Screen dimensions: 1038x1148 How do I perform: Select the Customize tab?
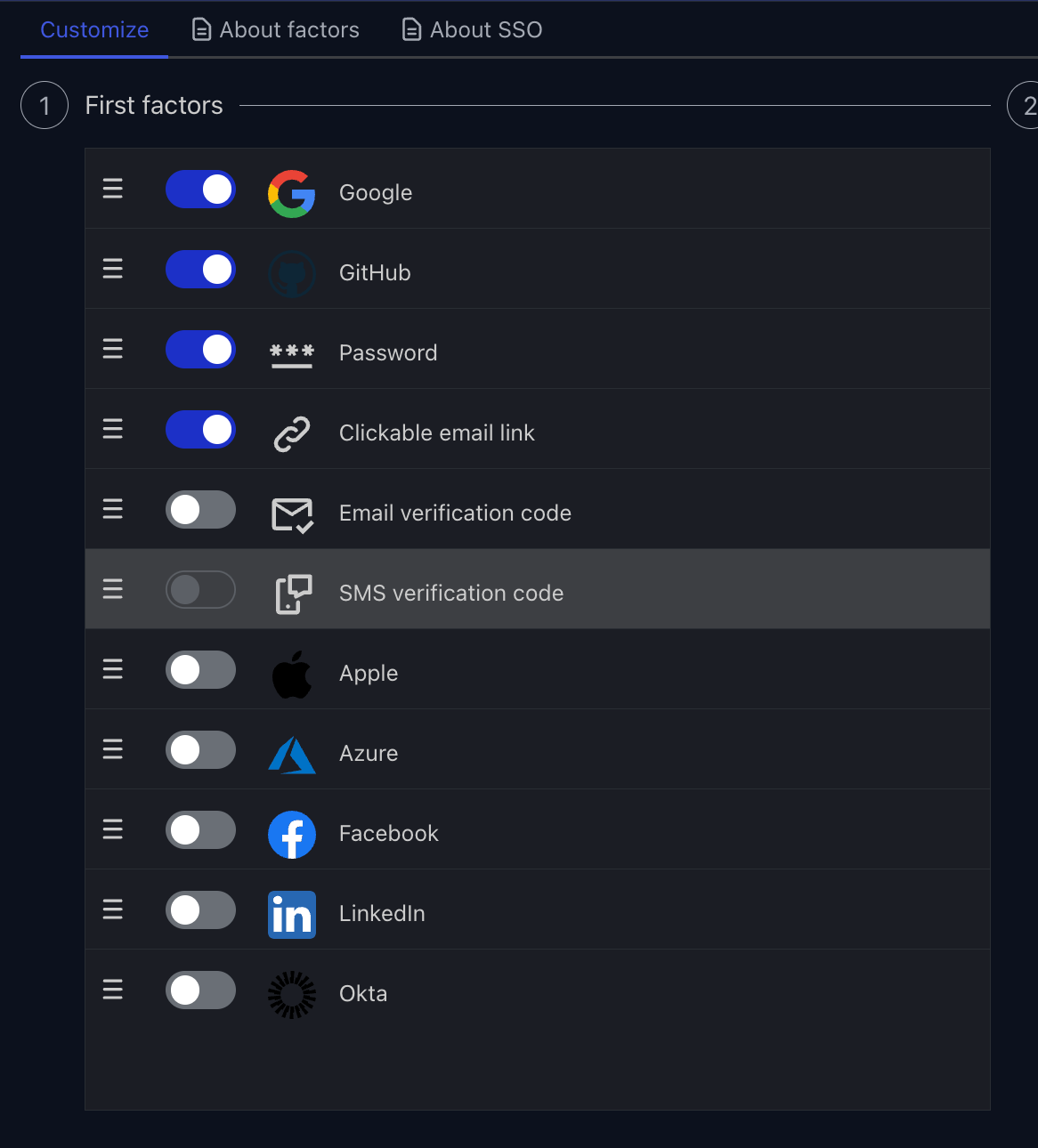(x=94, y=29)
